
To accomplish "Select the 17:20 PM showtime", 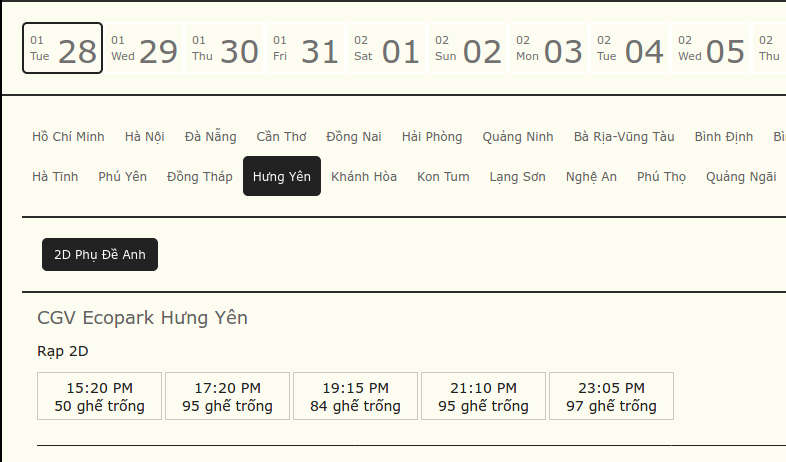I will click(x=227, y=396).
